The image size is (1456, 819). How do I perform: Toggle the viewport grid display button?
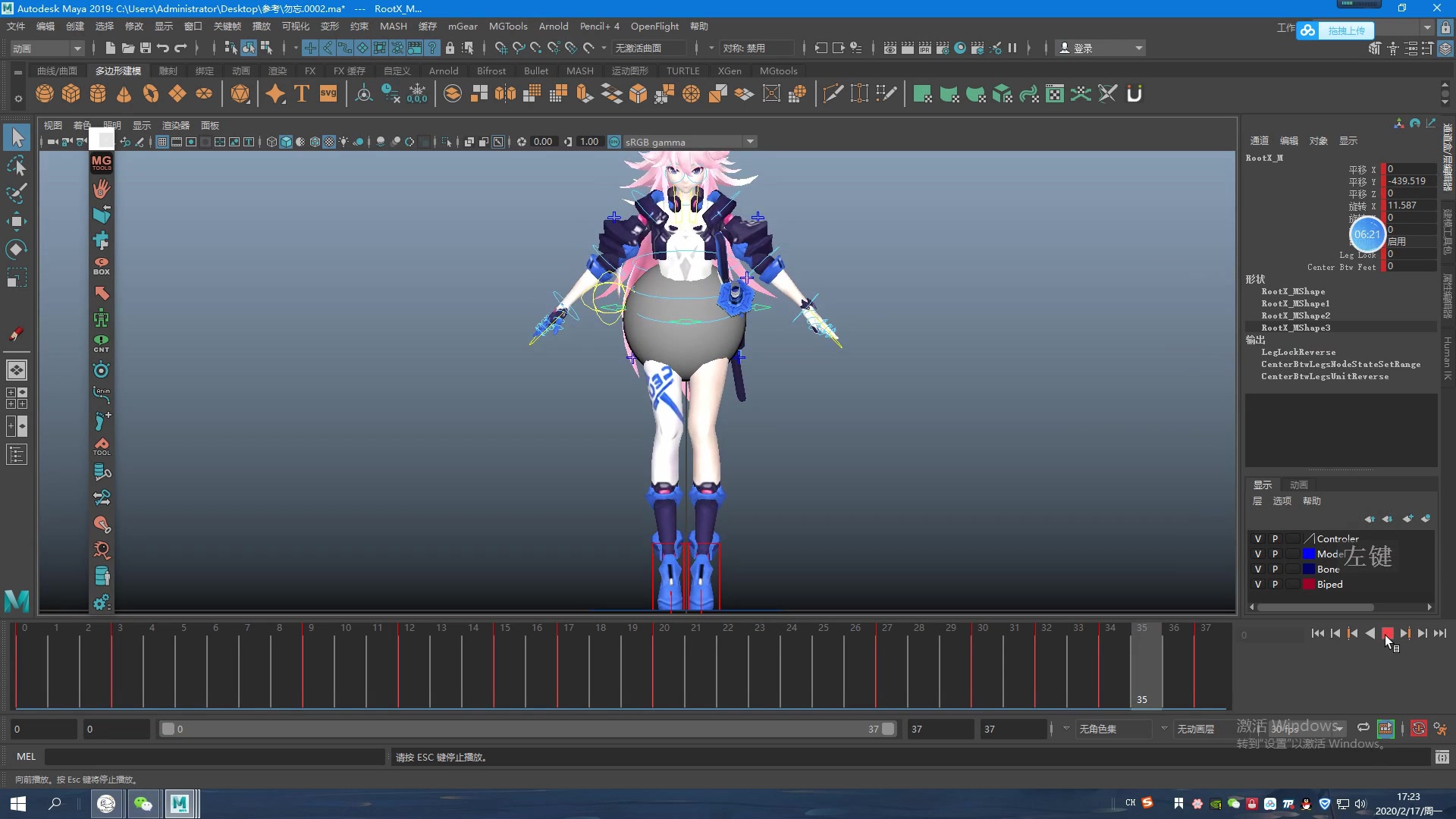coord(162,142)
